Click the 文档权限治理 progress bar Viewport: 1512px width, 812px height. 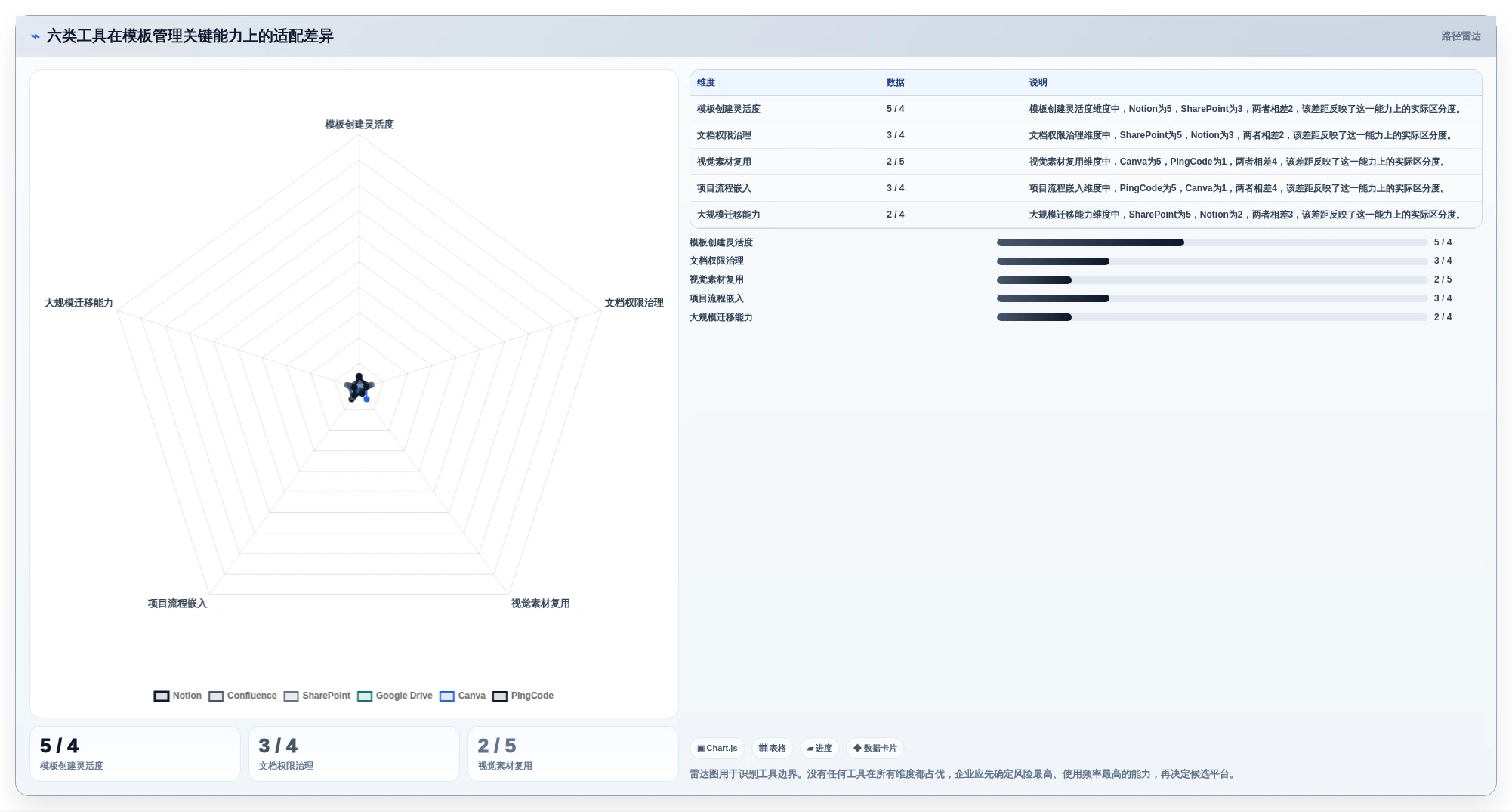[x=1212, y=261]
